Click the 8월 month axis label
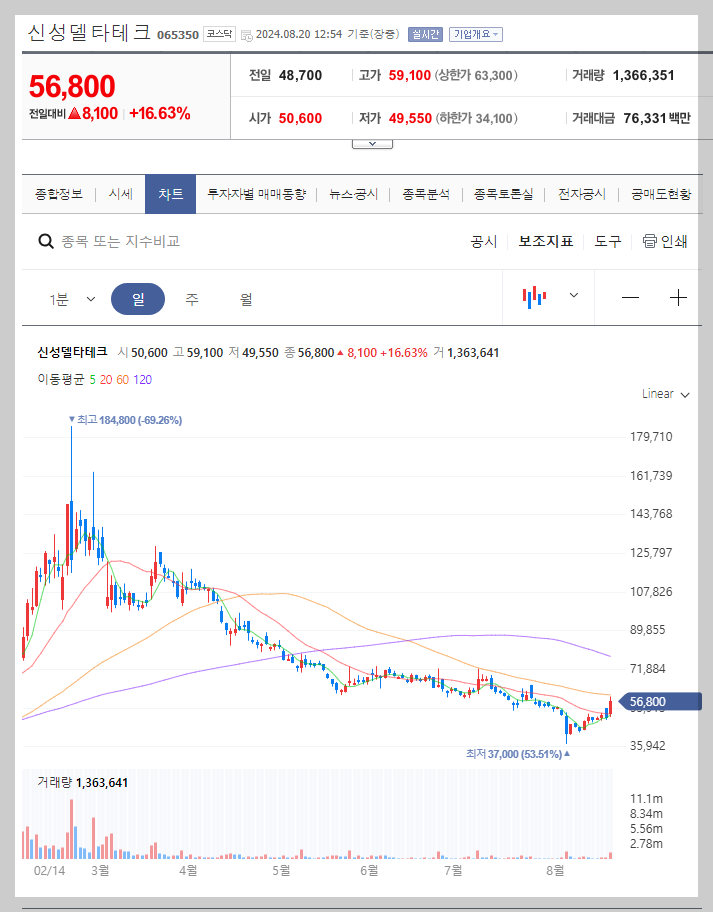Viewport: 713px width, 912px height. coord(555,870)
